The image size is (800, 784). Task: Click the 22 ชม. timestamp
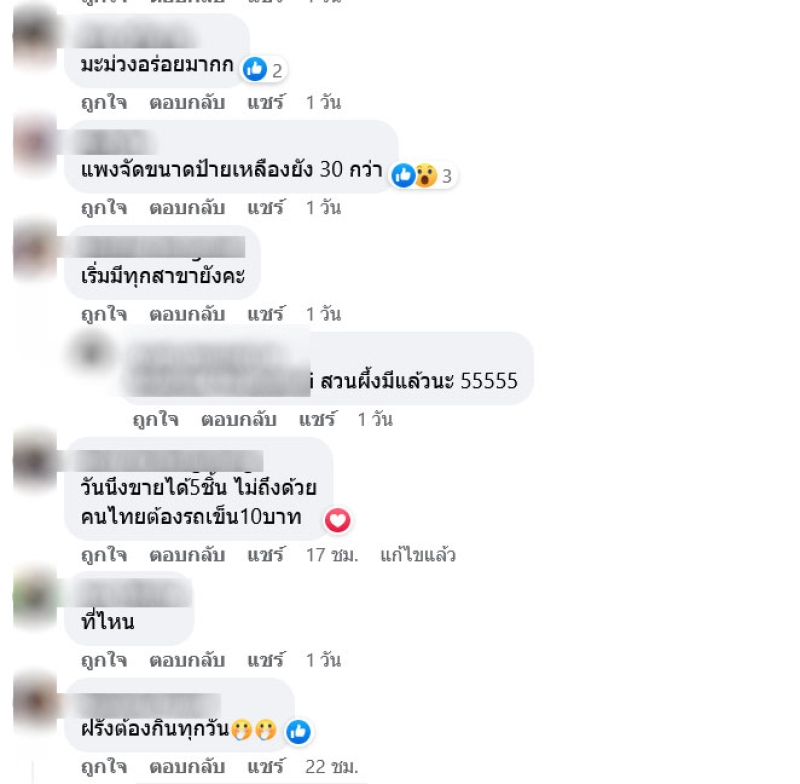332,767
